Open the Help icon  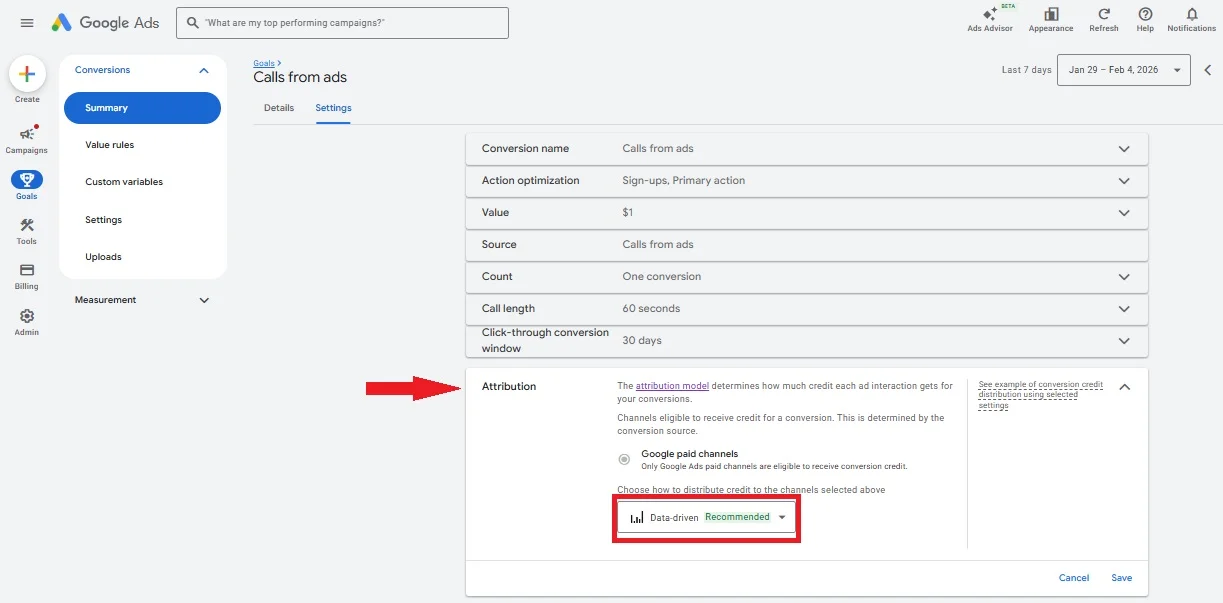(1144, 18)
